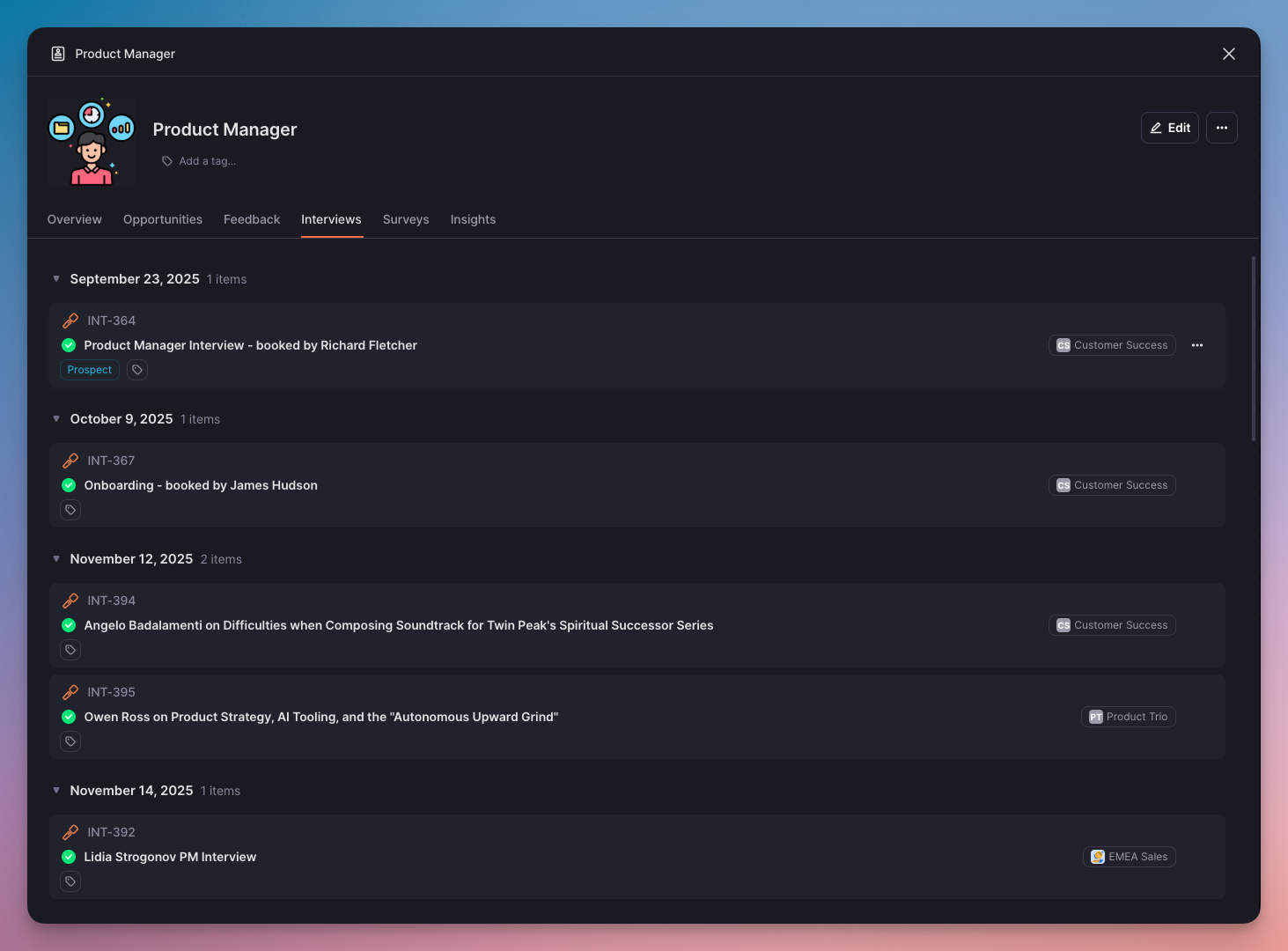
Task: Click the link icon beside INT-364
Action: 70,321
